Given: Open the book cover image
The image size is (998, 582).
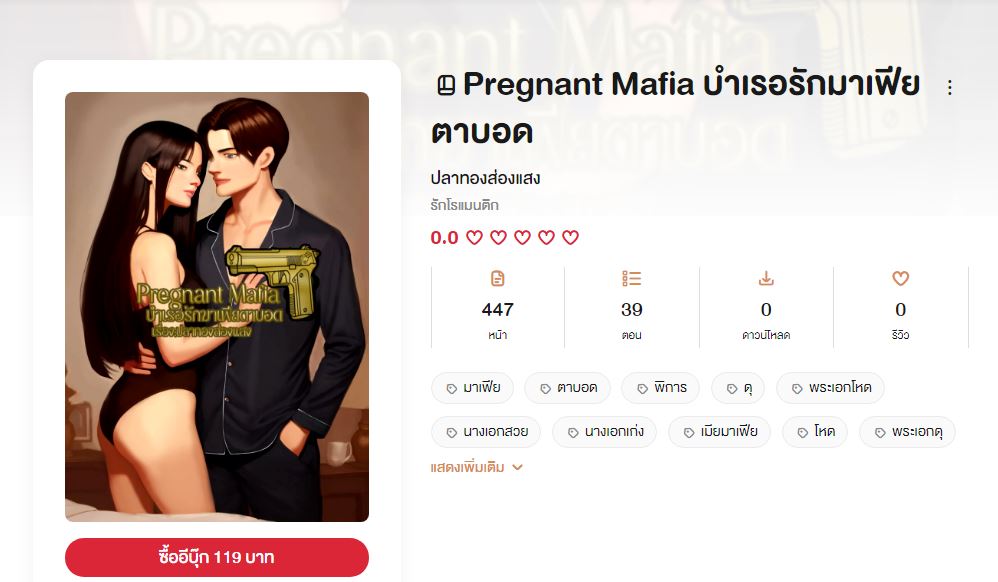Looking at the screenshot, I should point(217,307).
